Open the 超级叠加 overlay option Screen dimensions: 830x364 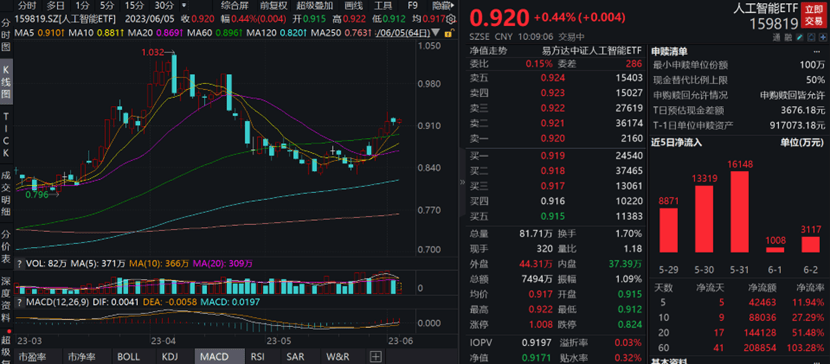click(x=314, y=6)
